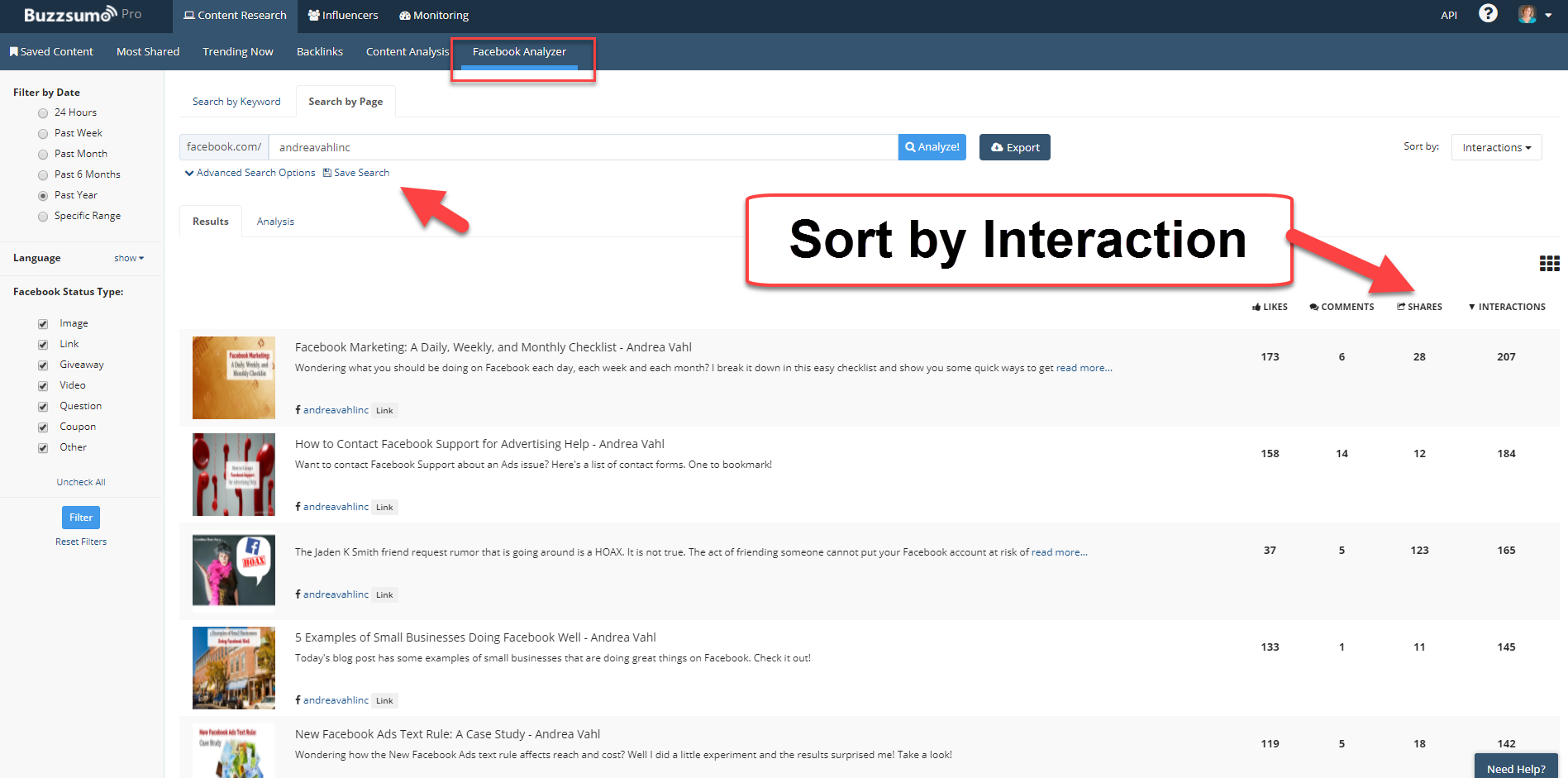Sort results by Interactions column header
1568x778 pixels.
pos(1507,307)
